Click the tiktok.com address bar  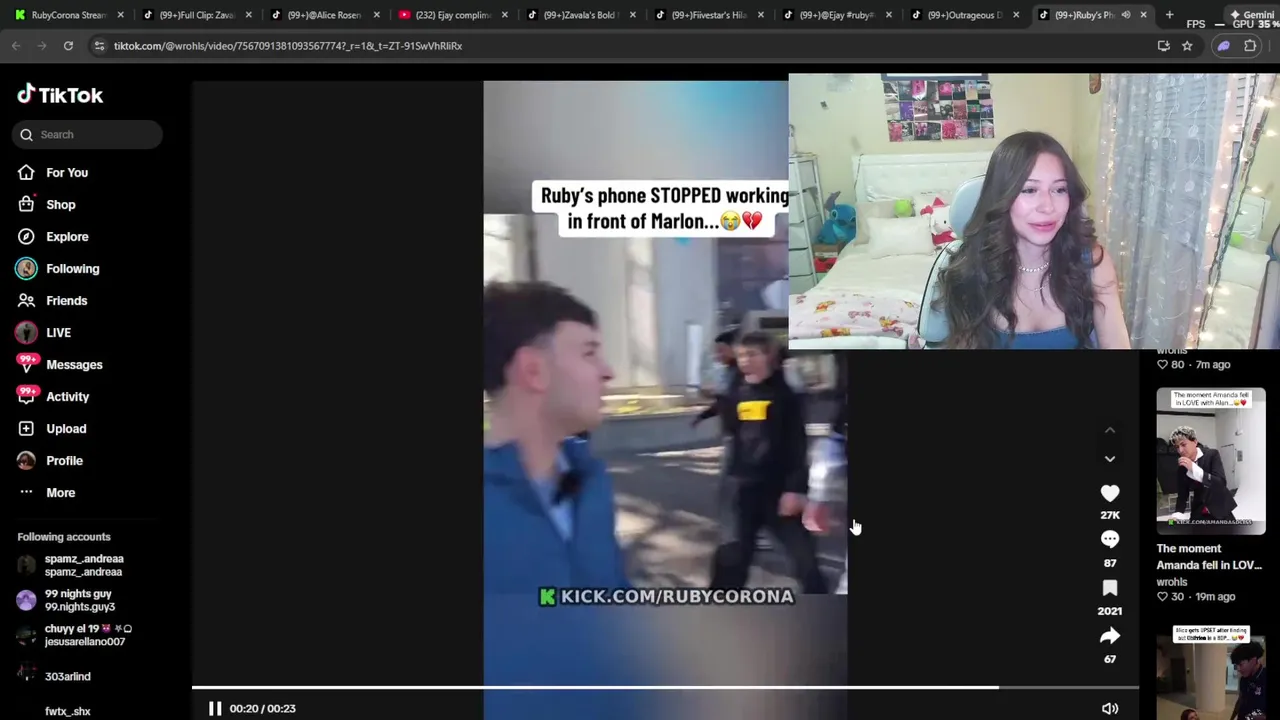click(620, 46)
